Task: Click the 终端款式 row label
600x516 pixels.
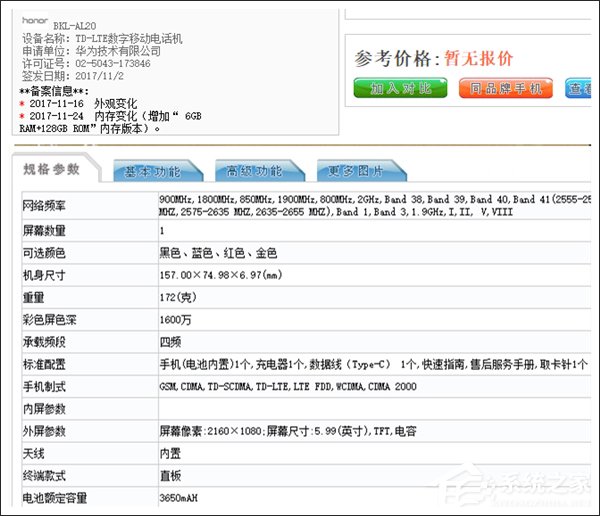Action: tap(44, 476)
